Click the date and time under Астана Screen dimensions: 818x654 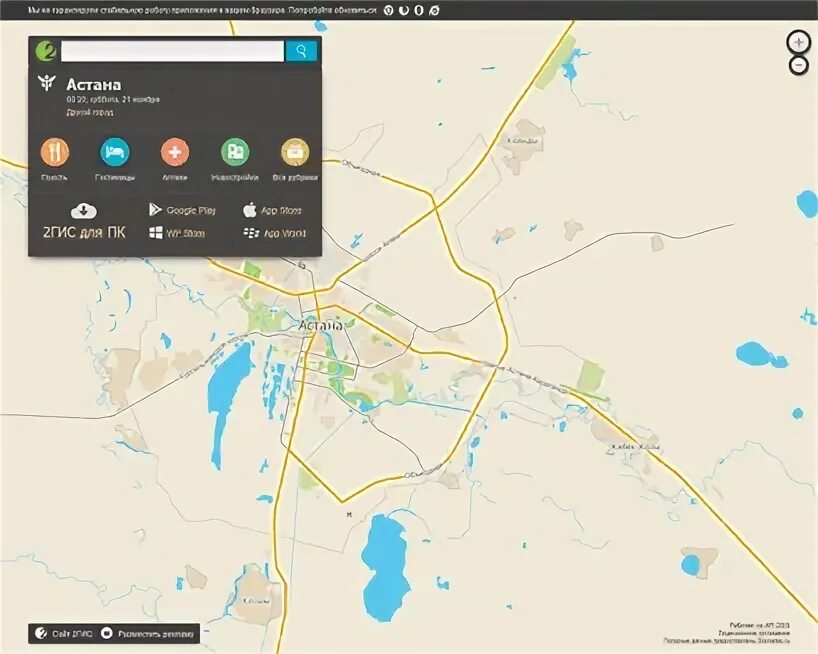[113, 99]
